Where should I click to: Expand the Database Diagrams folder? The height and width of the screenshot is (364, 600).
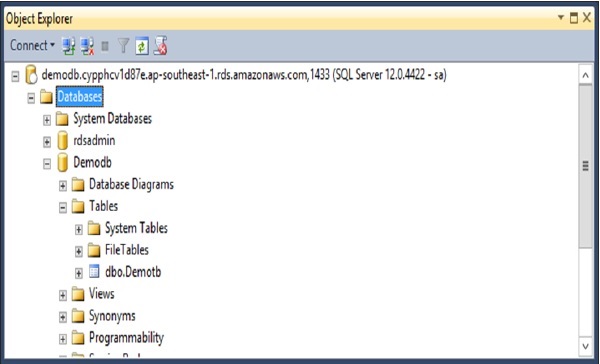click(x=63, y=186)
